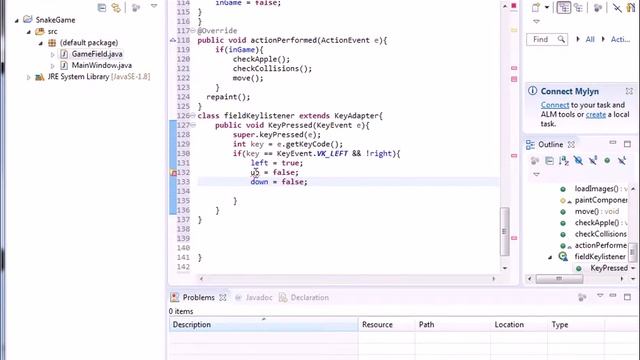The image size is (640, 360).
Task: Click the create local task link
Action: point(596,115)
